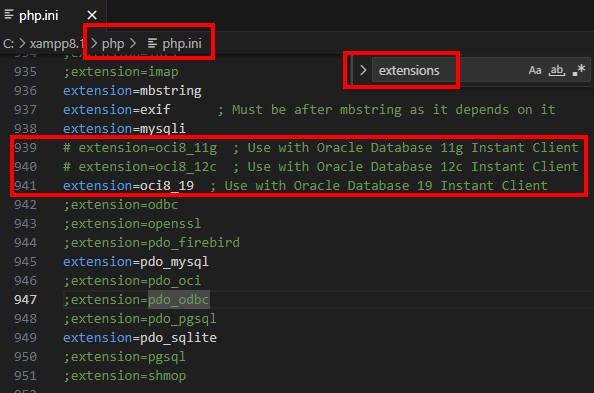
Task: Expand the replace toggle chevron in find widget
Action: (363, 70)
